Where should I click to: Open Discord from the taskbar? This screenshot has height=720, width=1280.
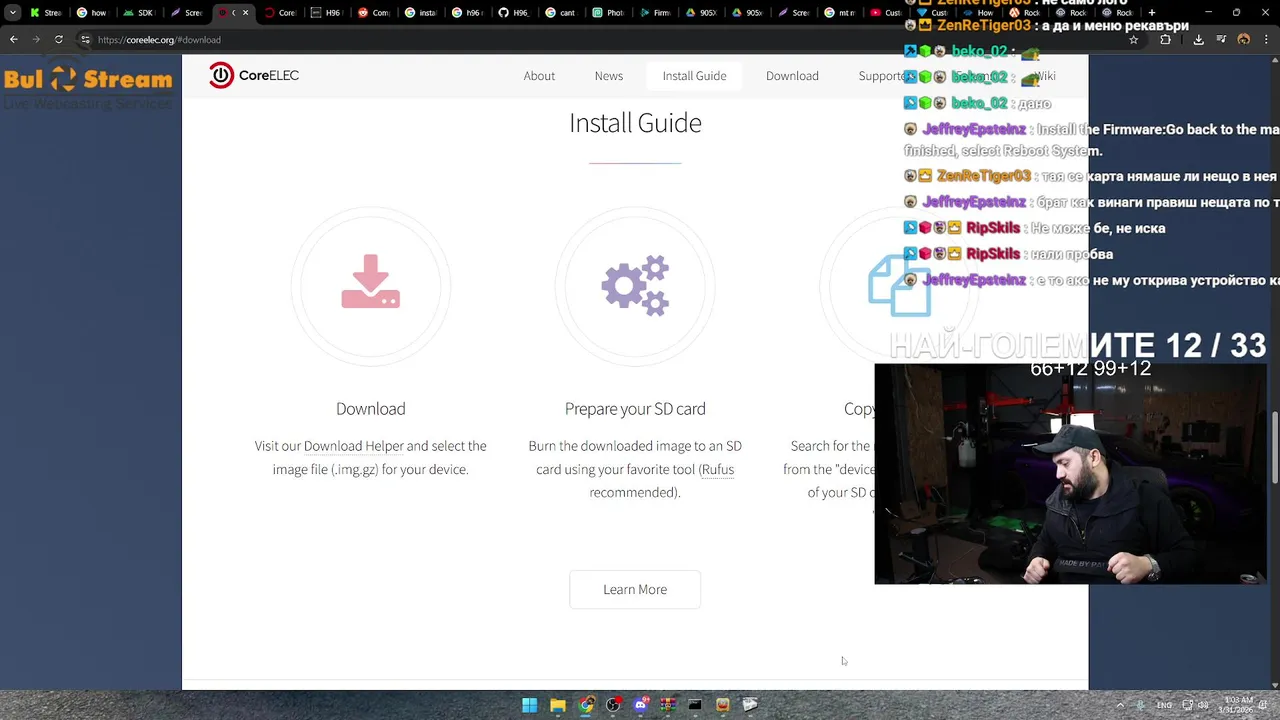(x=641, y=705)
